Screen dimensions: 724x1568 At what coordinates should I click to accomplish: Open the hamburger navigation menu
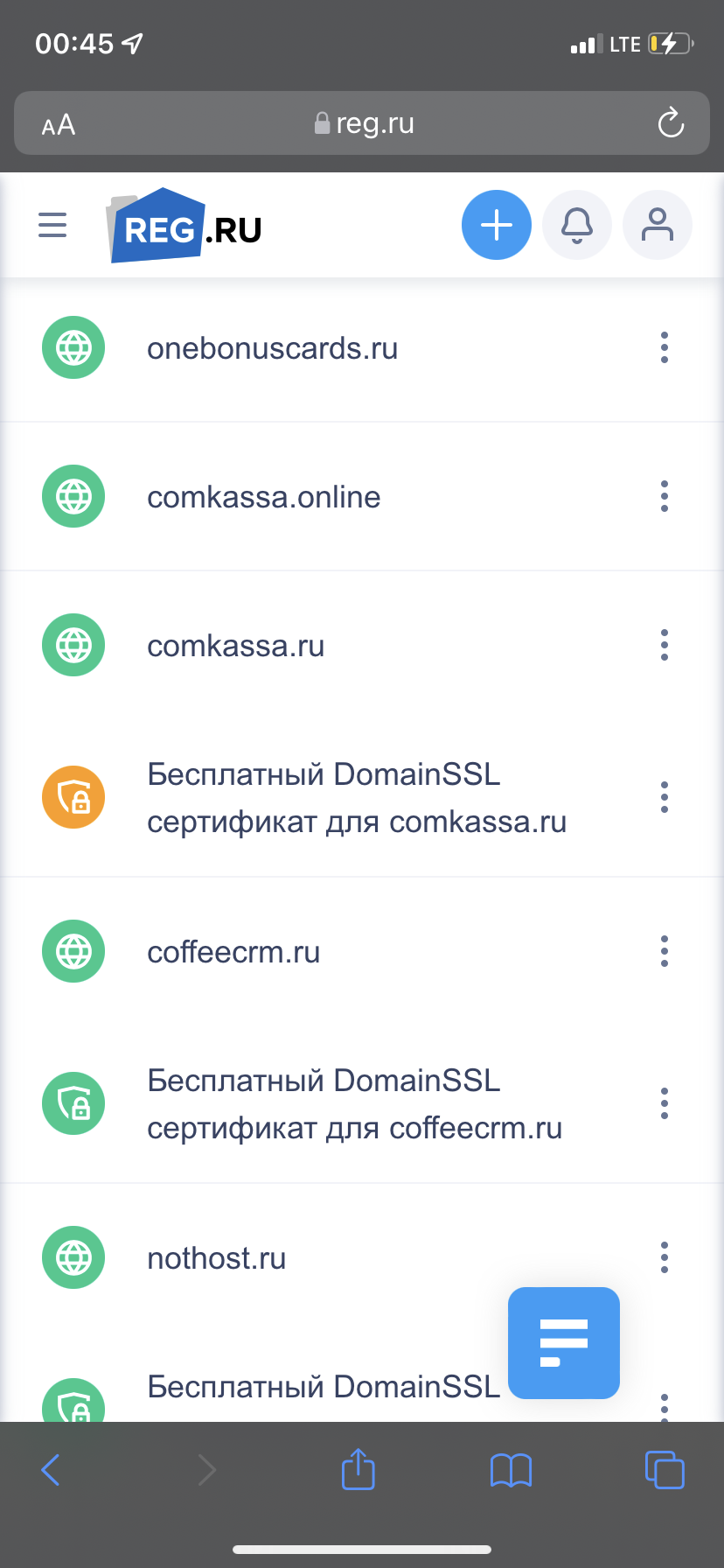coord(52,226)
